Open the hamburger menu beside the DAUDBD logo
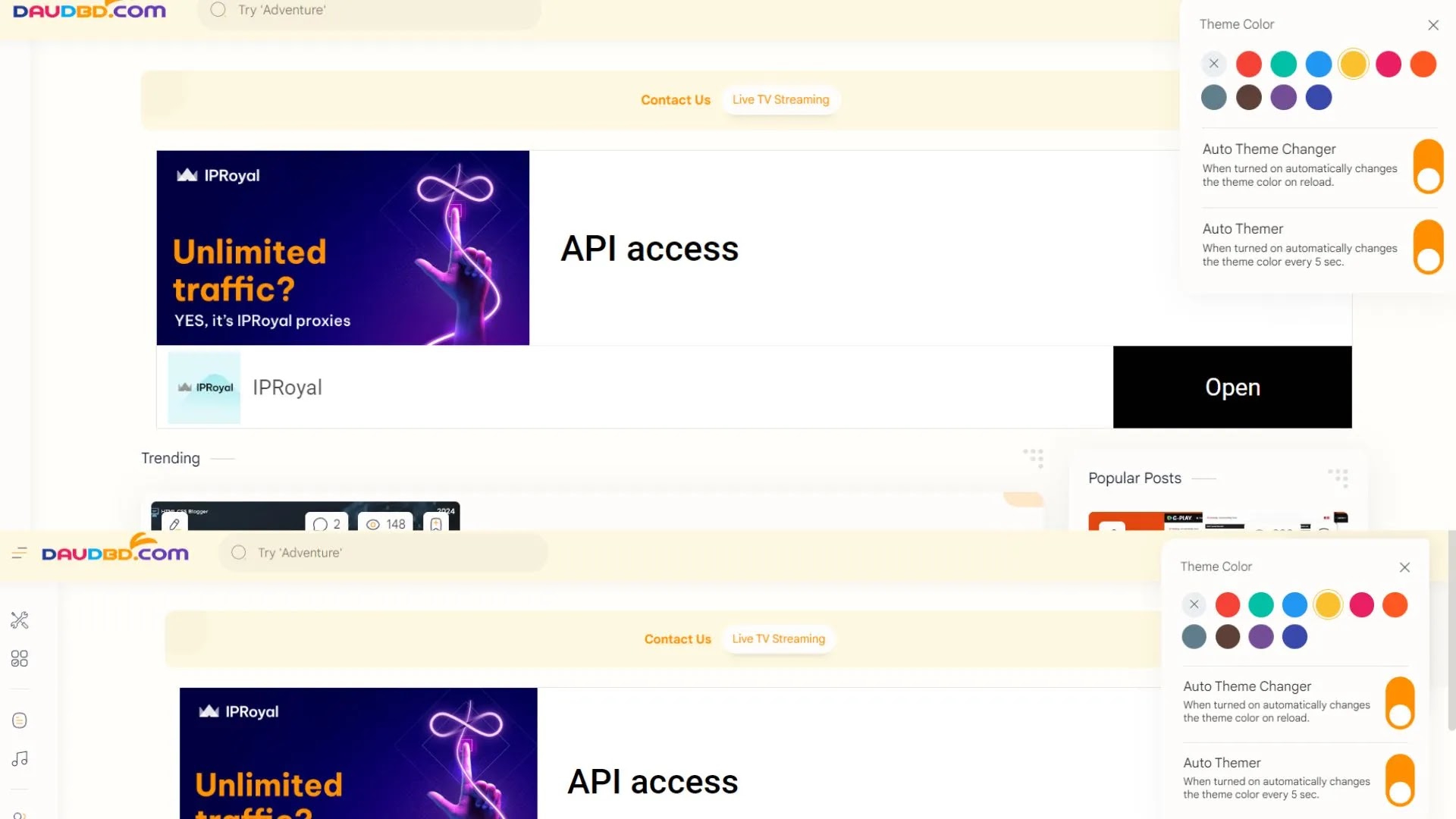 (20, 554)
